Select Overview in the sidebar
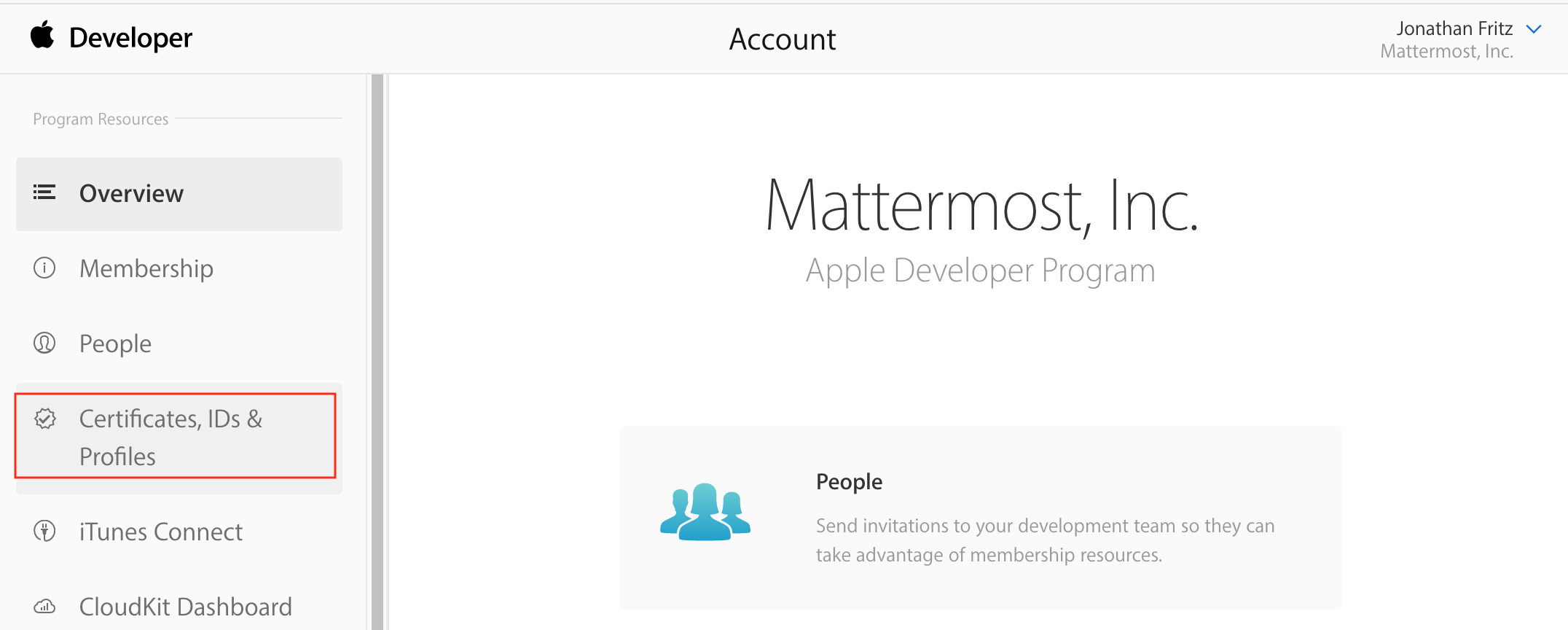 coord(131,194)
